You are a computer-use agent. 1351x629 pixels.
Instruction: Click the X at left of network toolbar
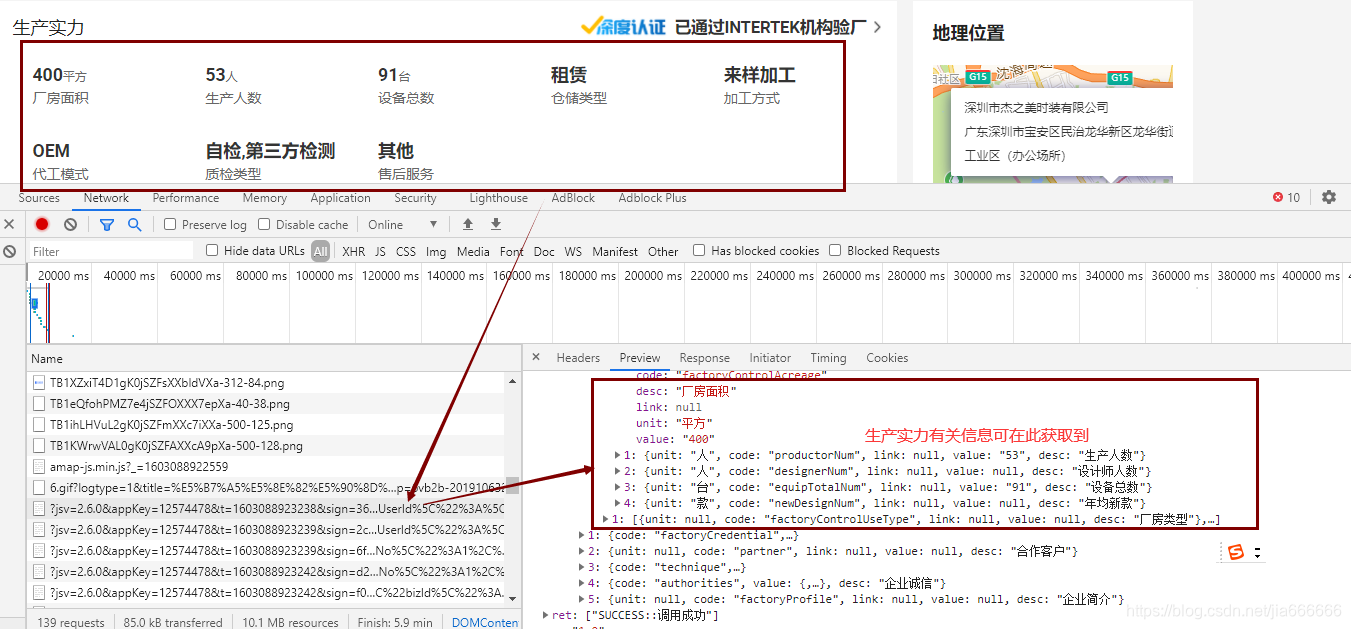tap(9, 225)
